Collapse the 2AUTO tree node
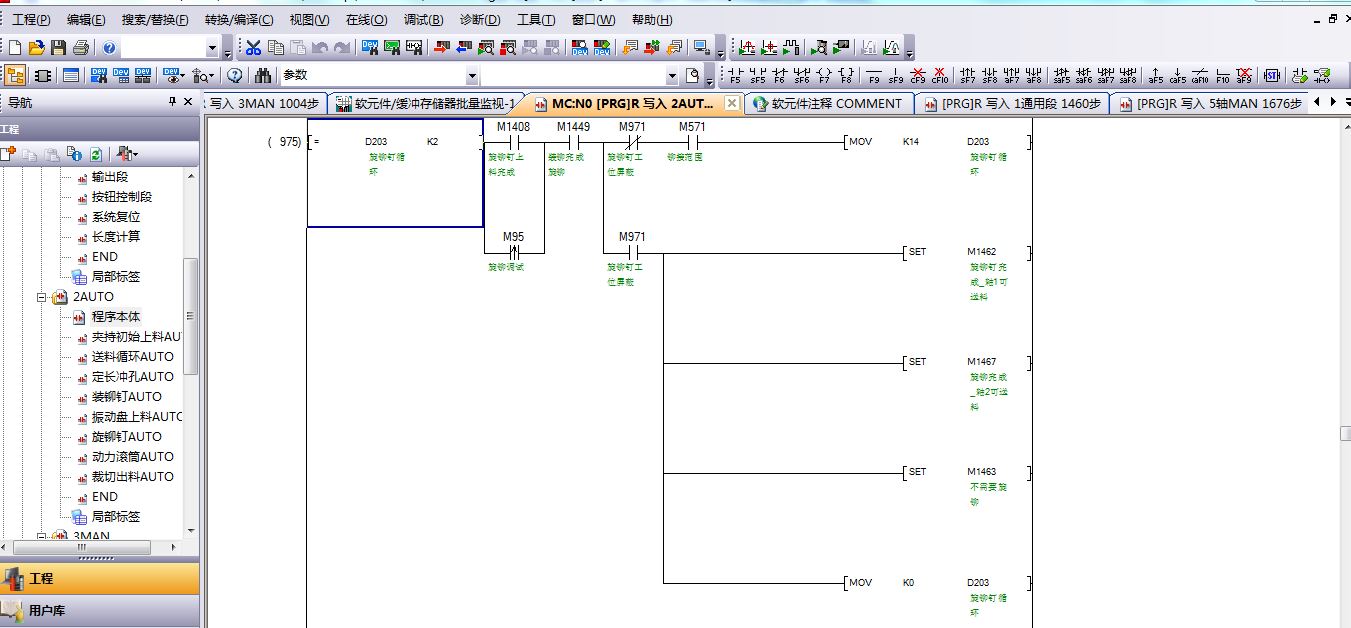The width and height of the screenshot is (1351, 628). [42, 297]
